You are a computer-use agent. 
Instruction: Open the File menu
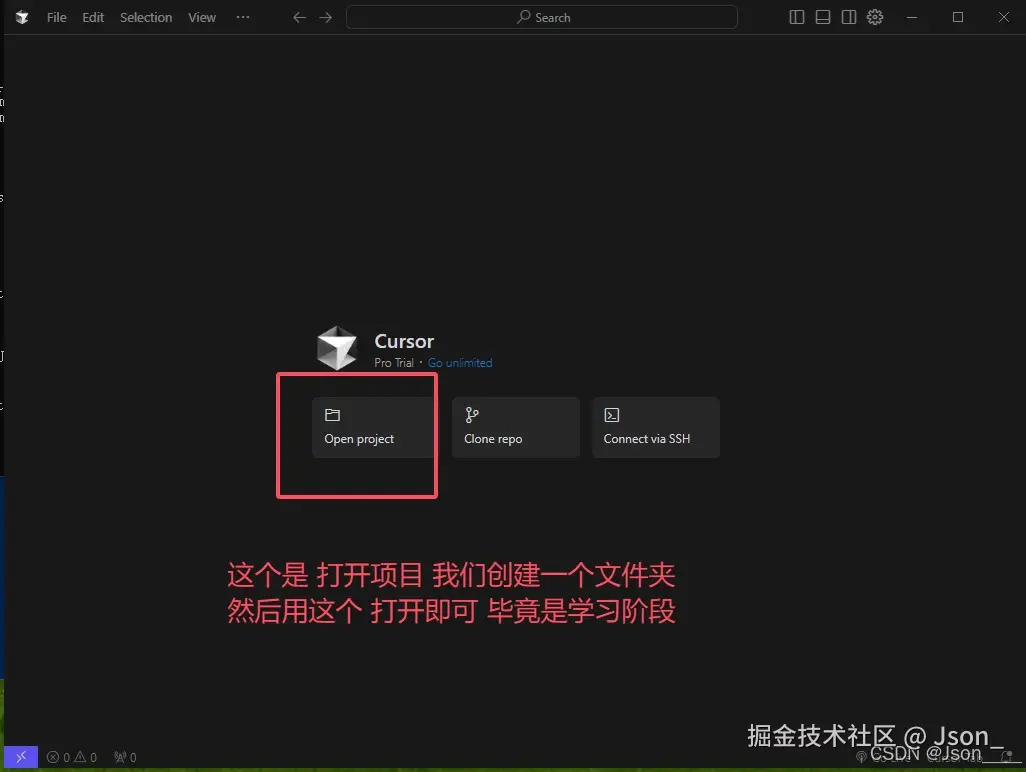click(x=56, y=18)
